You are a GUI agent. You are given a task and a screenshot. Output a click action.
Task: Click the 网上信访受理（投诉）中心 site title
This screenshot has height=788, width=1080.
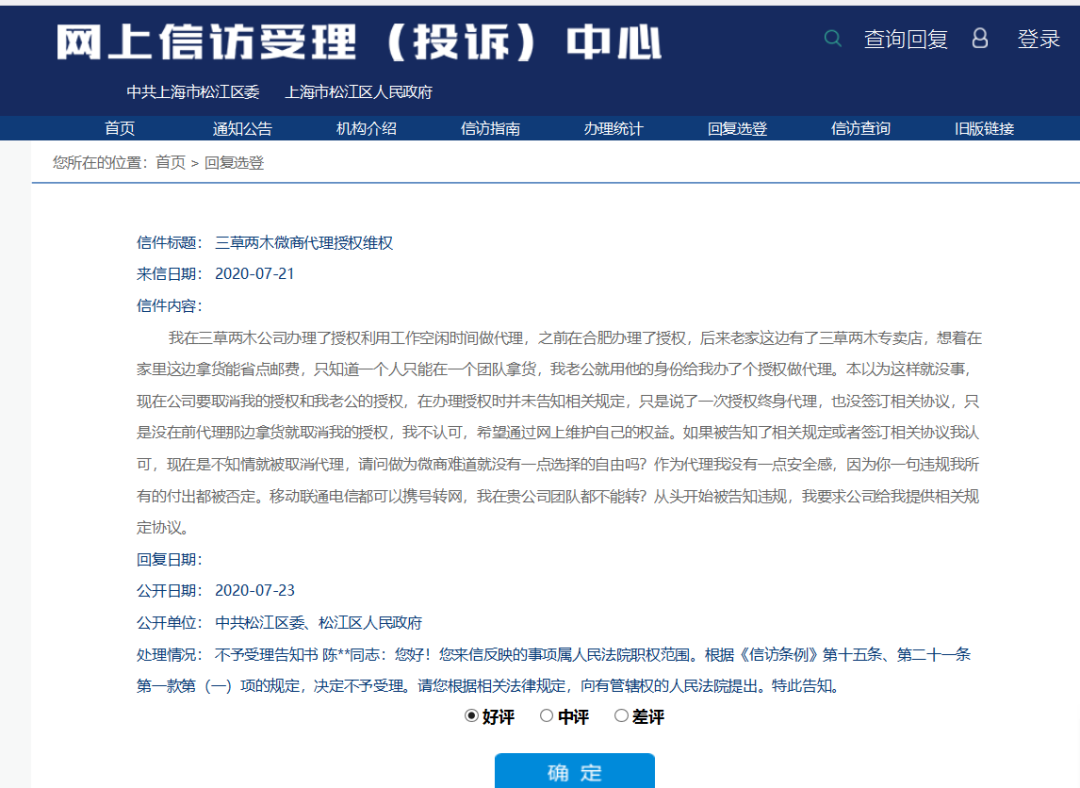click(358, 42)
